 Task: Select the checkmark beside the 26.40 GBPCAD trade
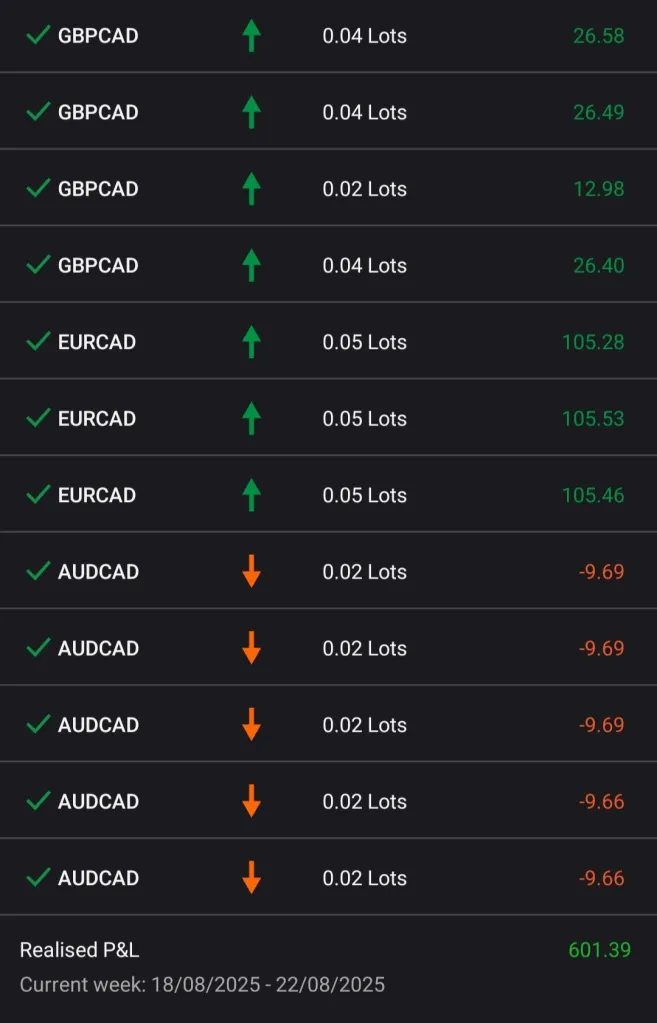(38, 265)
